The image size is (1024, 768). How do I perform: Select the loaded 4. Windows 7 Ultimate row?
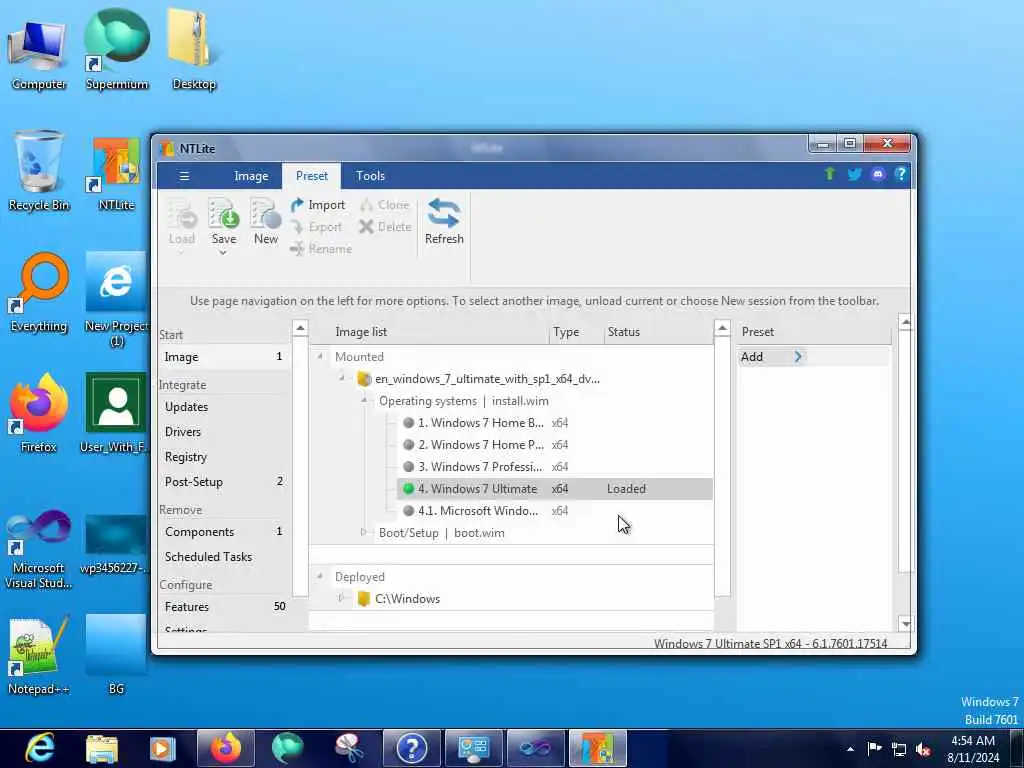[x=554, y=488]
